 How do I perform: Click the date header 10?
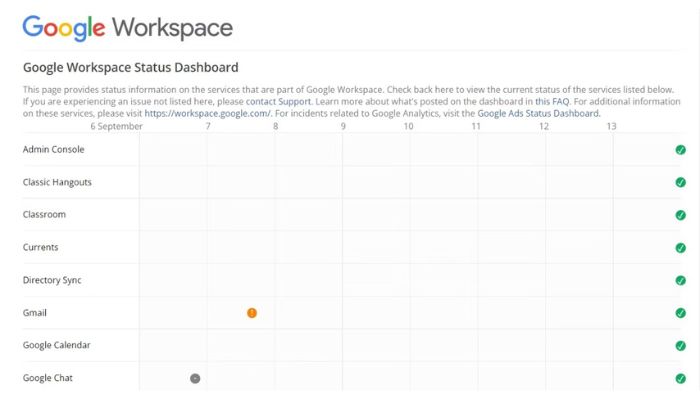[x=408, y=126]
